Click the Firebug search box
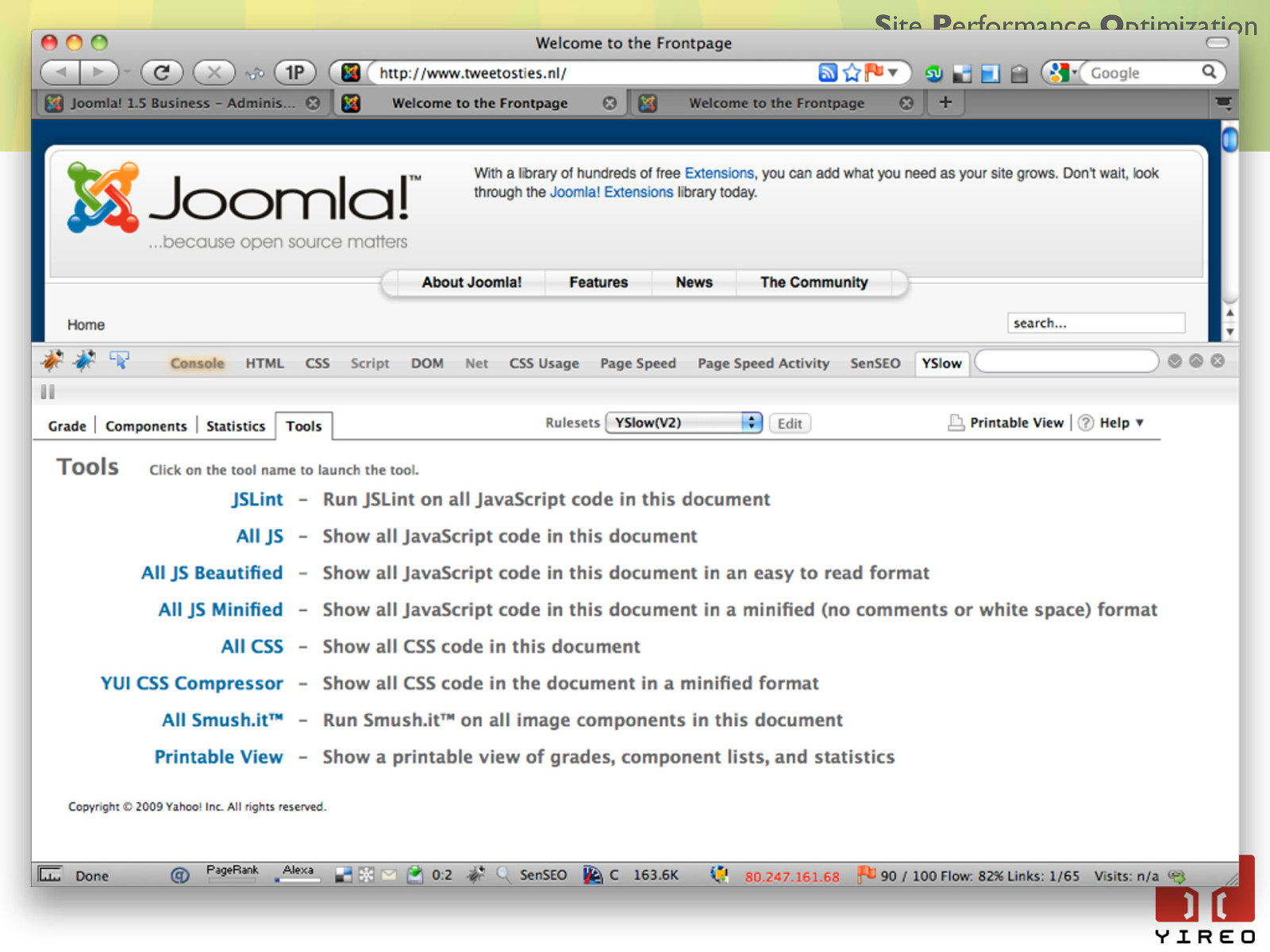 point(1066,362)
